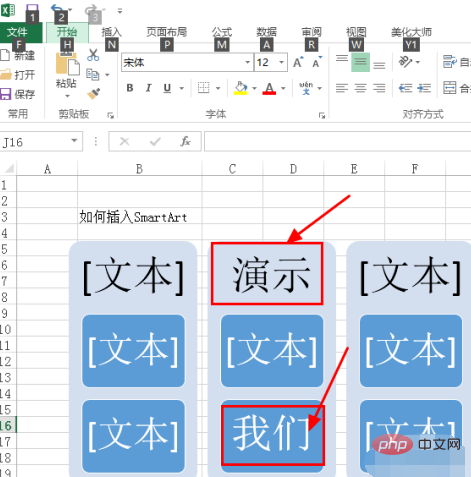The image size is (471, 477).
Task: Select the 演示 SmartArt text box
Action: tap(267, 273)
